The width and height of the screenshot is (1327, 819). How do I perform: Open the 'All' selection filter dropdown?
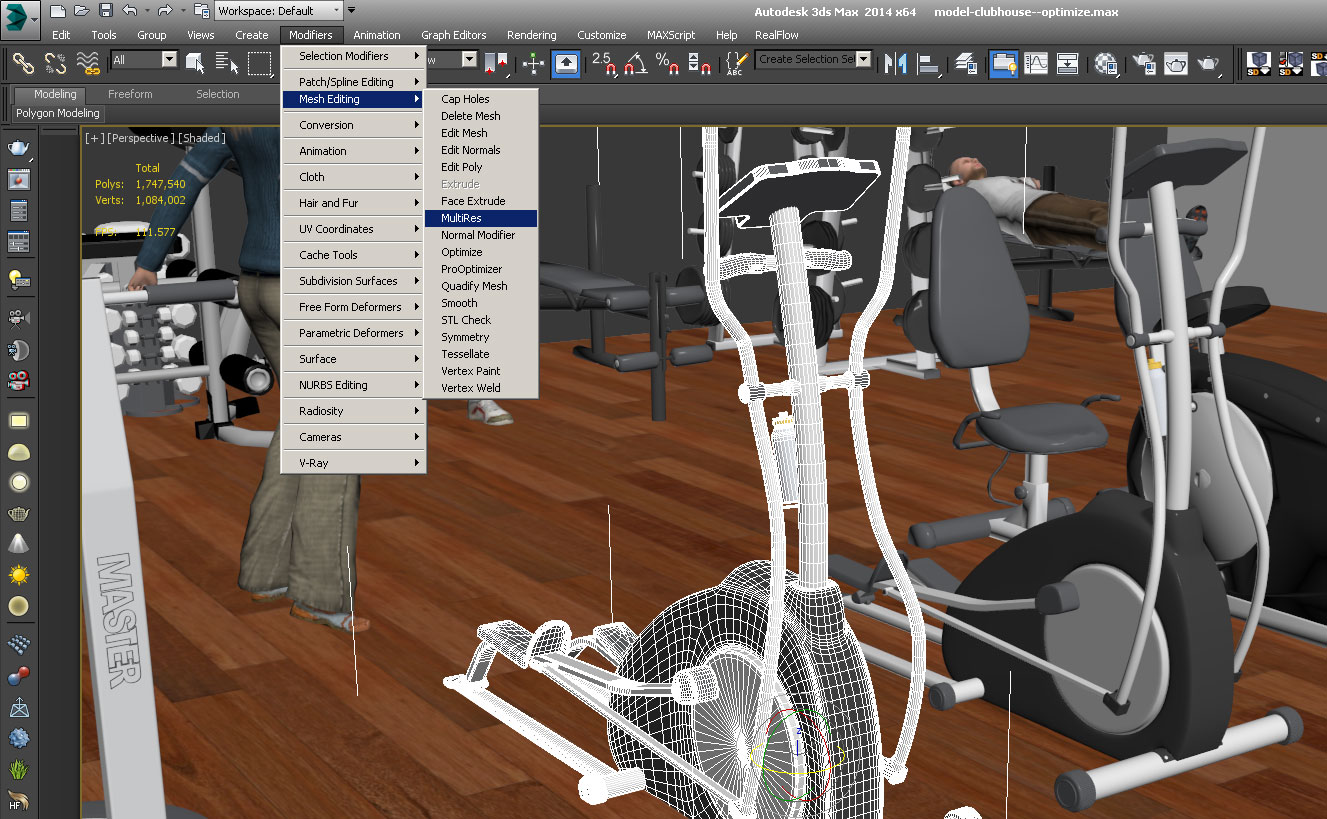click(167, 60)
